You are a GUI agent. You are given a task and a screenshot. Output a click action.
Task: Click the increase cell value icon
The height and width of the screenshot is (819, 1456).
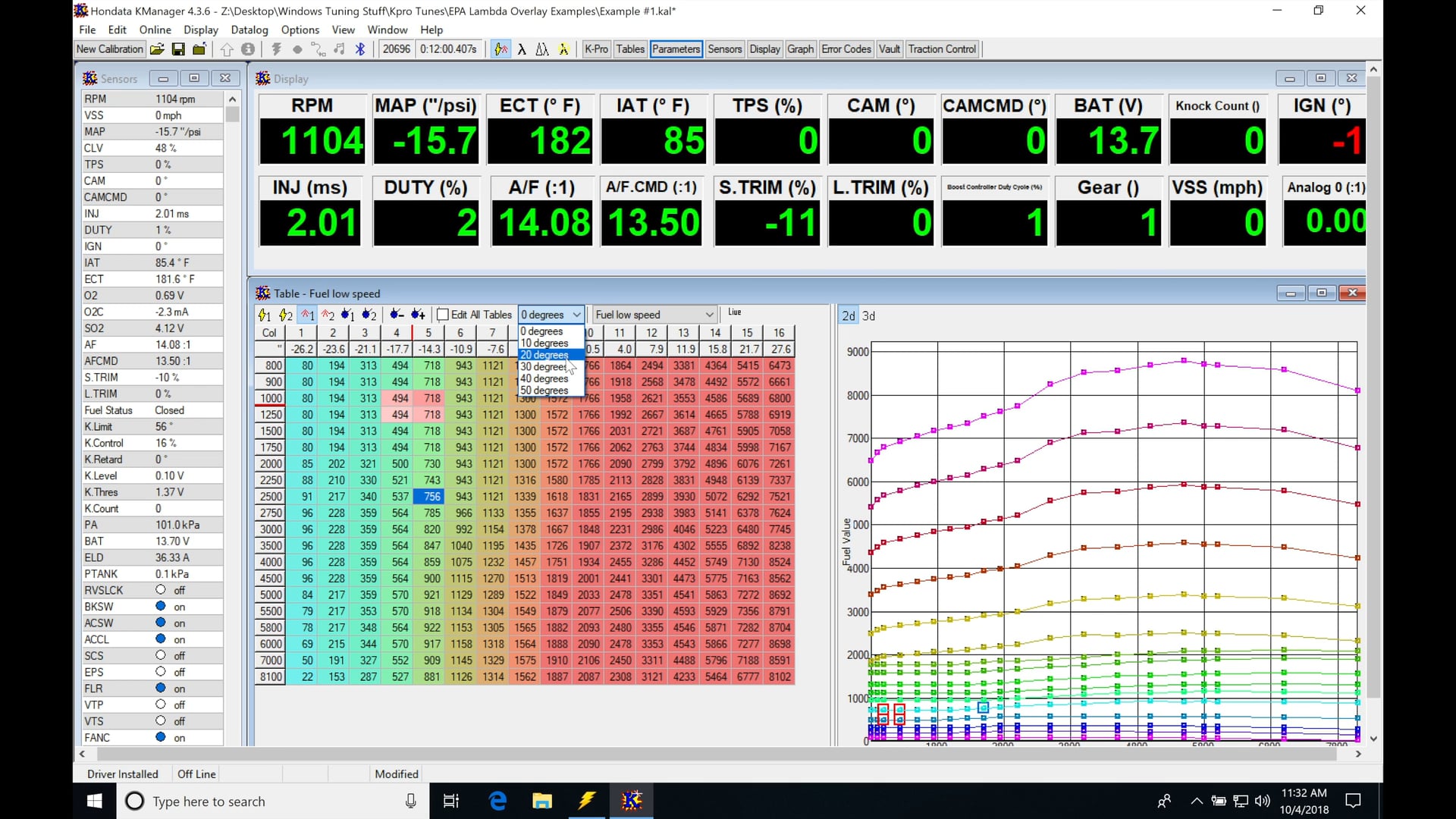[418, 314]
